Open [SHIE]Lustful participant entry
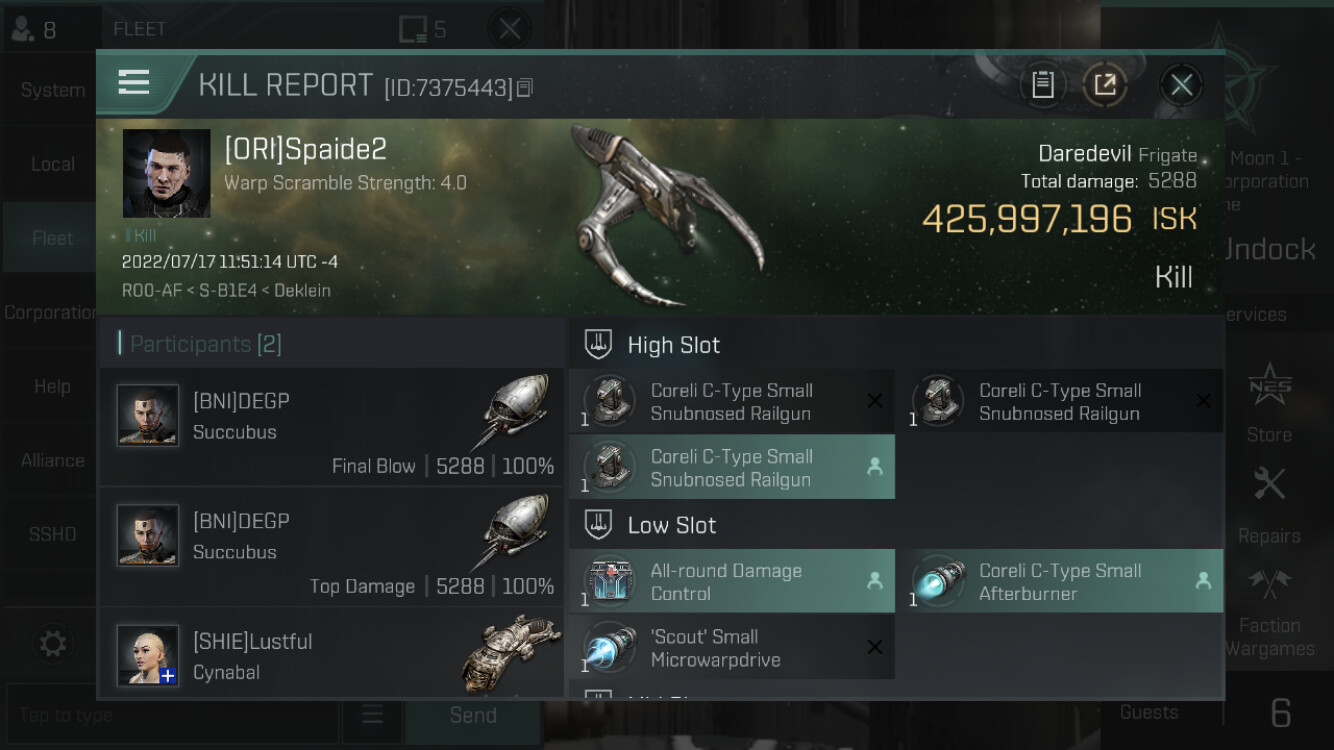Viewport: 1334px width, 750px height. [x=331, y=652]
